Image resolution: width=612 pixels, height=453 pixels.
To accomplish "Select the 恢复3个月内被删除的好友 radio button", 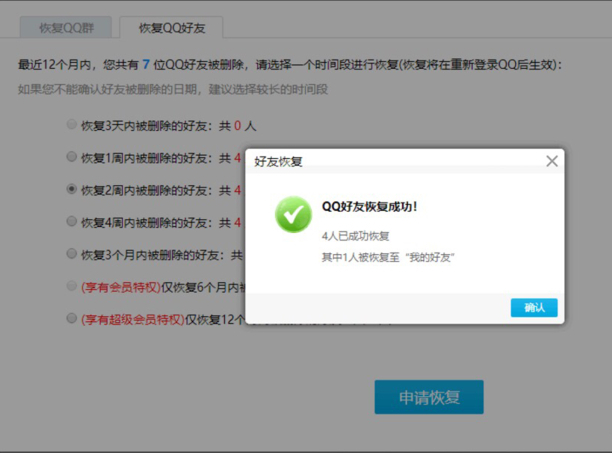I will [71, 254].
